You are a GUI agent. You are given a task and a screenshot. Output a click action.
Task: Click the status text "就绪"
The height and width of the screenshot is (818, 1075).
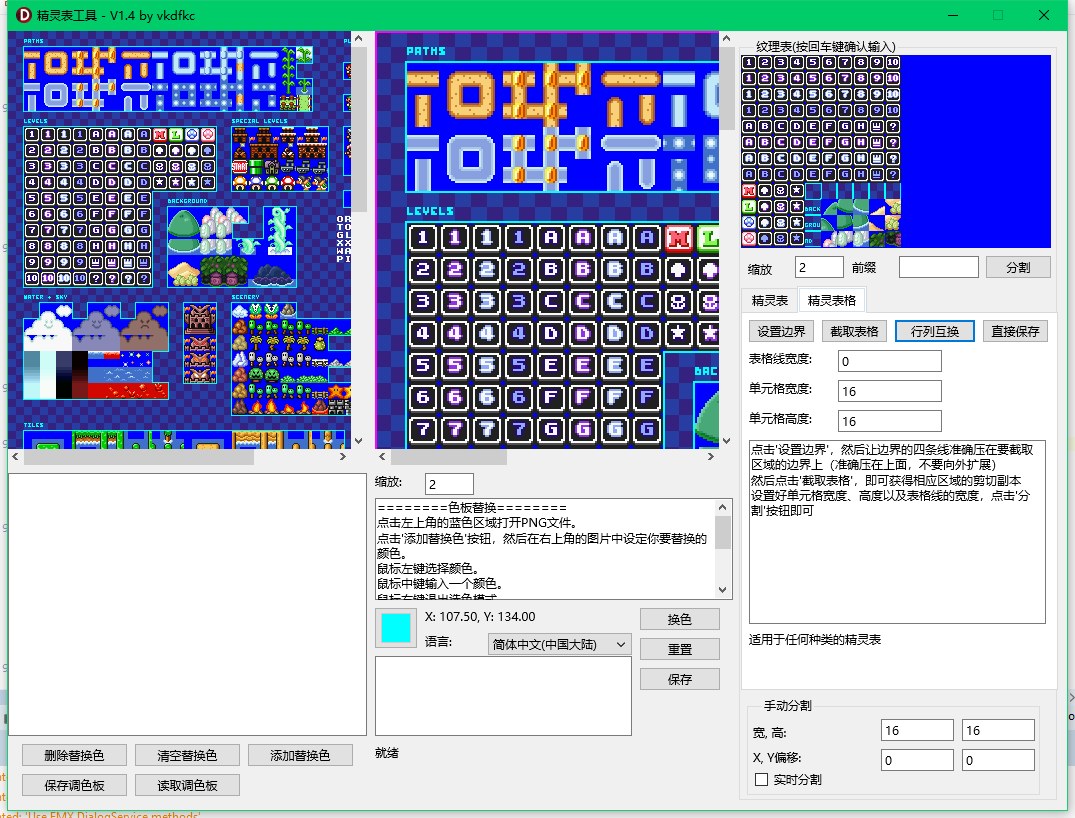[387, 753]
